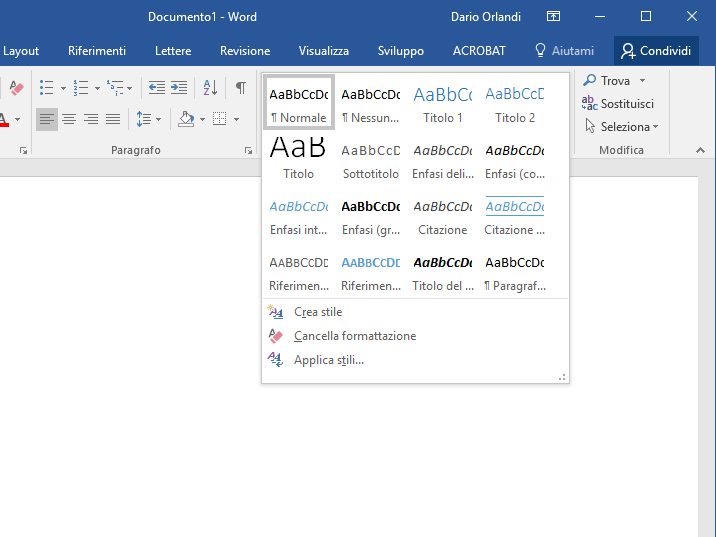Click Sostituisci in the Modifica group
Viewport: 716px width, 537px height.
click(x=626, y=103)
